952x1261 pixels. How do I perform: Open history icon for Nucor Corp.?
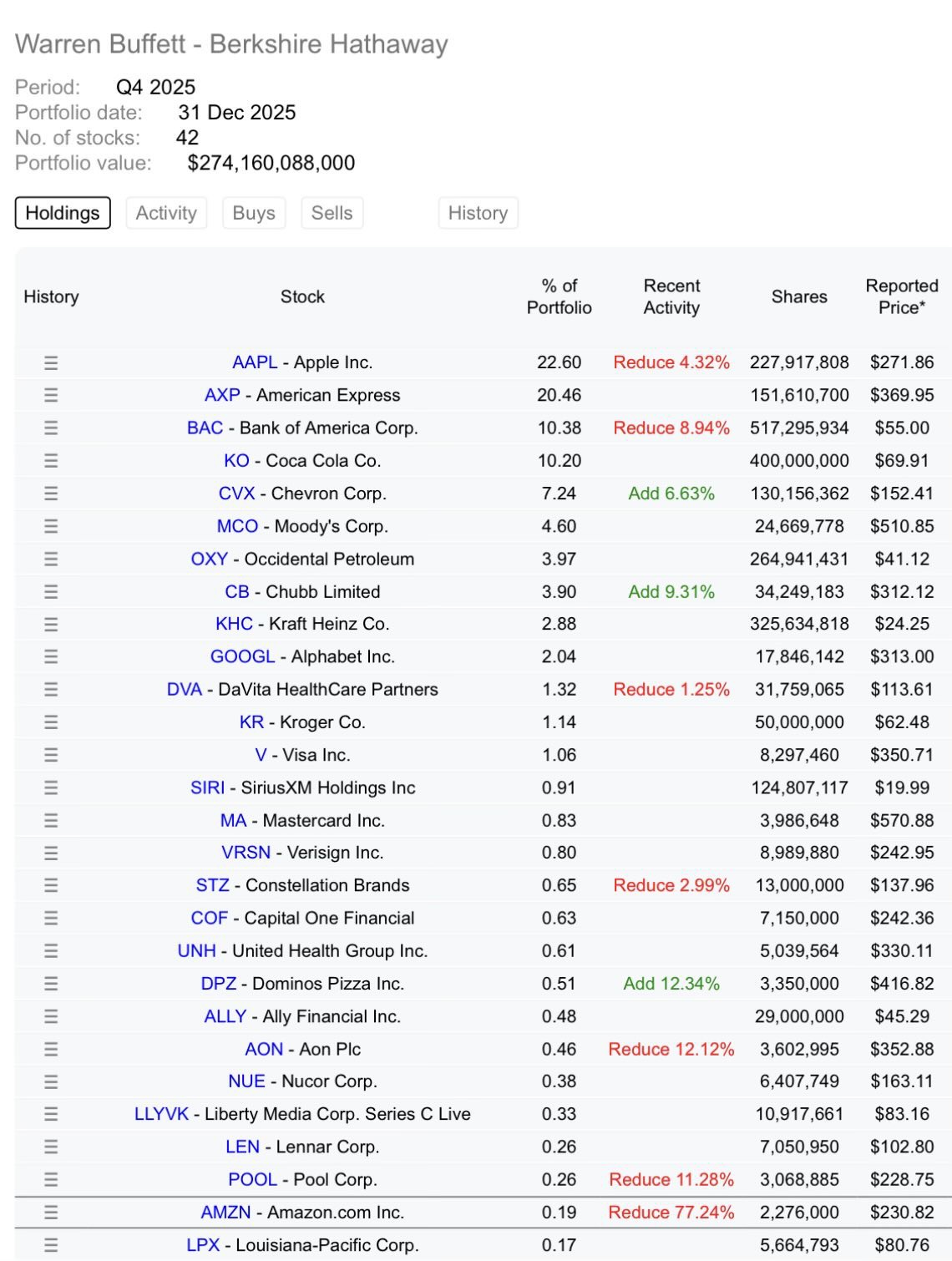pos(51,1081)
